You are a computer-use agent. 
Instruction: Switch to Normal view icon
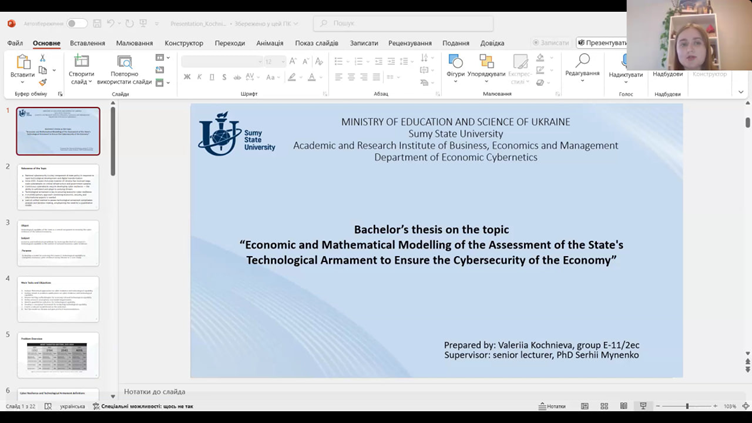click(x=585, y=406)
